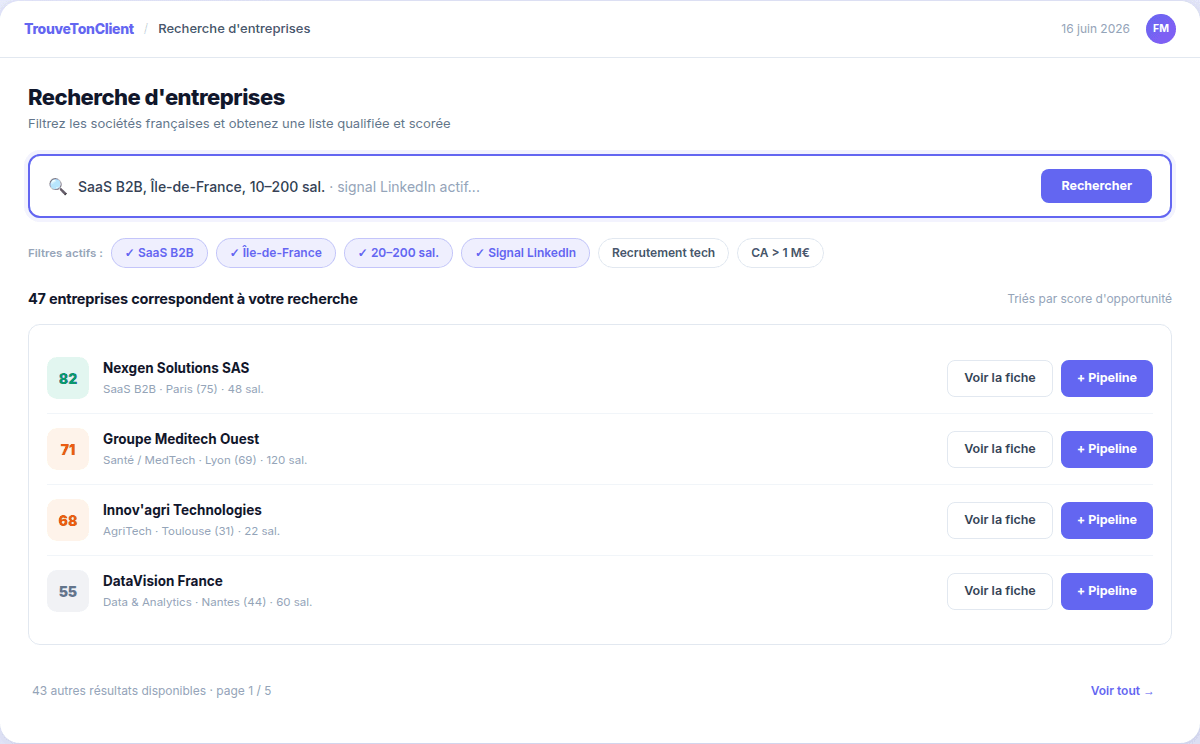This screenshot has width=1200, height=744.
Task: Enable the Recrutement tech filter
Action: click(x=663, y=253)
